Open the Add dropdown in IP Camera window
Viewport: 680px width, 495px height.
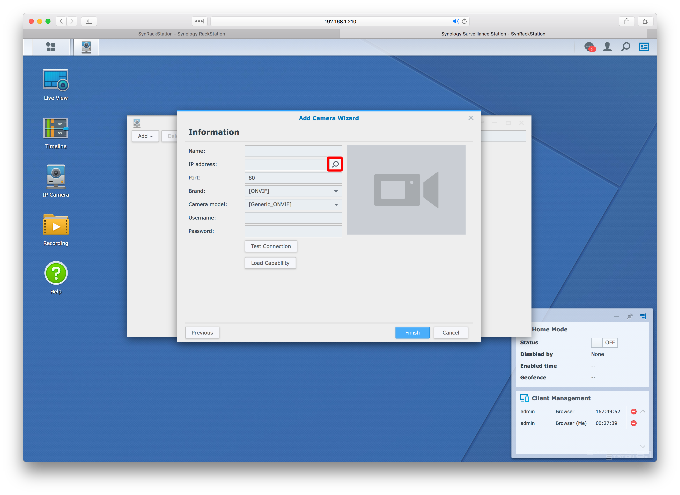(145, 136)
